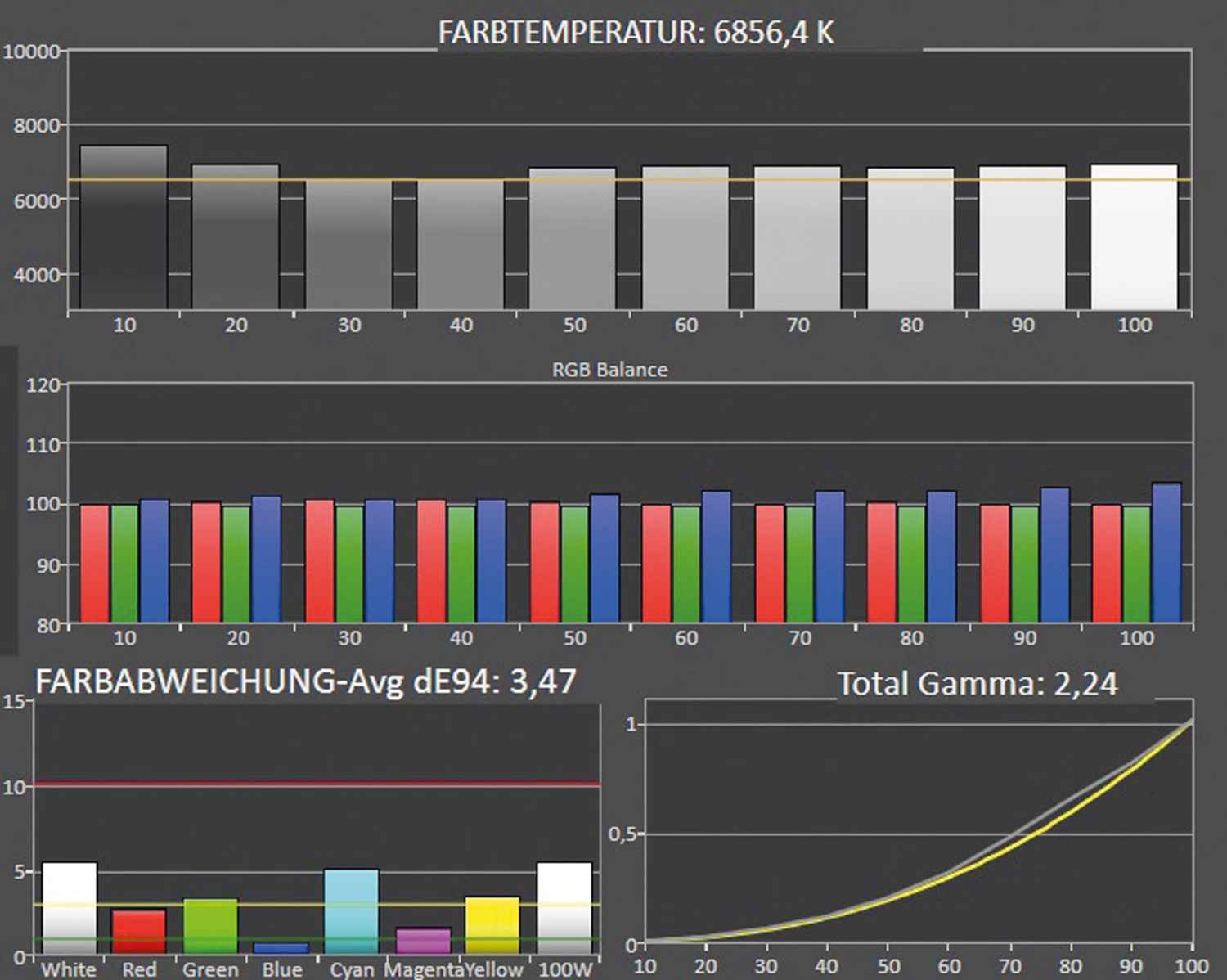Click the RGB Balance chart title
Image resolution: width=1227 pixels, height=980 pixels.
609,370
